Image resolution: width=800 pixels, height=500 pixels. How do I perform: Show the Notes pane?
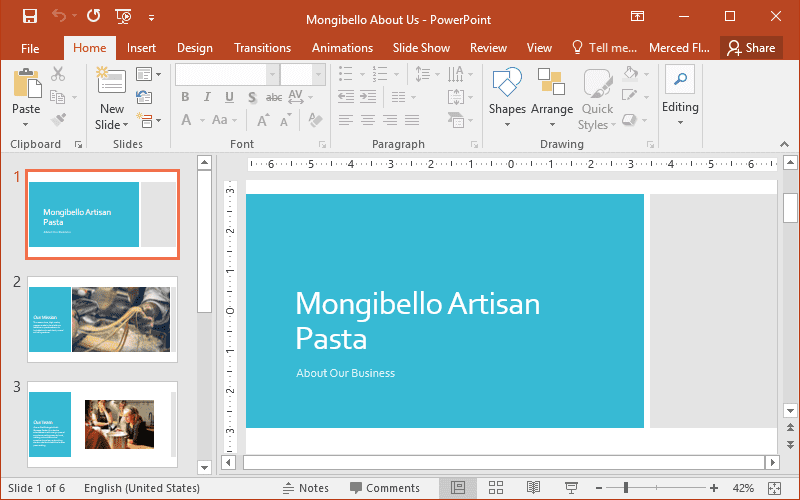305,488
